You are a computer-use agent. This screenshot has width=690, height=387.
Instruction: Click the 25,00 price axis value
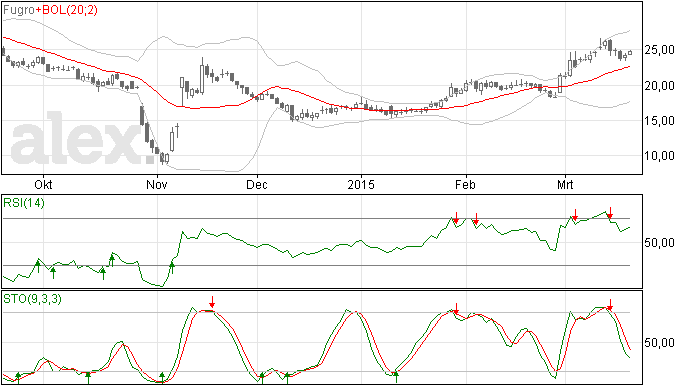coord(659,50)
